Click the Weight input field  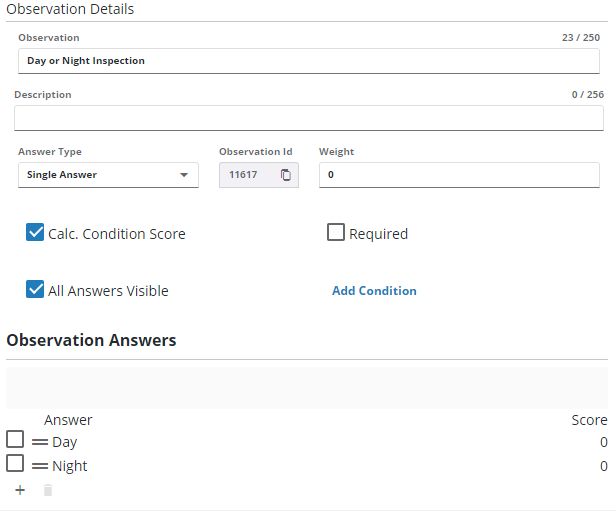click(x=458, y=175)
